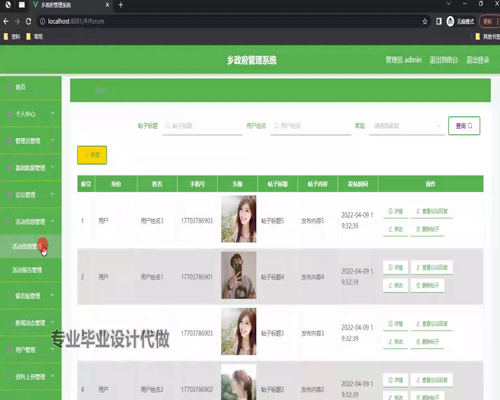Open the 其他书签 bookmarks folder

487,37
